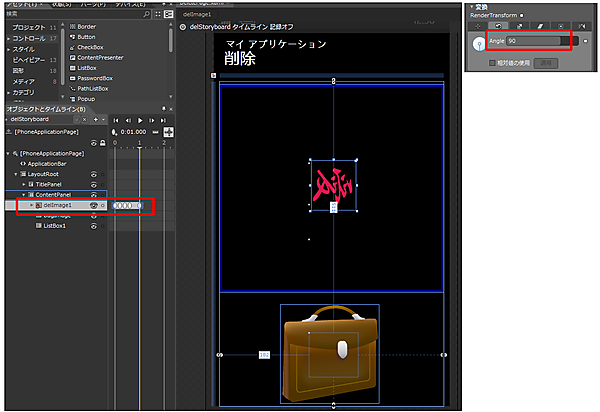
Task: Collapse the 変換 transform section
Action: pos(471,6)
